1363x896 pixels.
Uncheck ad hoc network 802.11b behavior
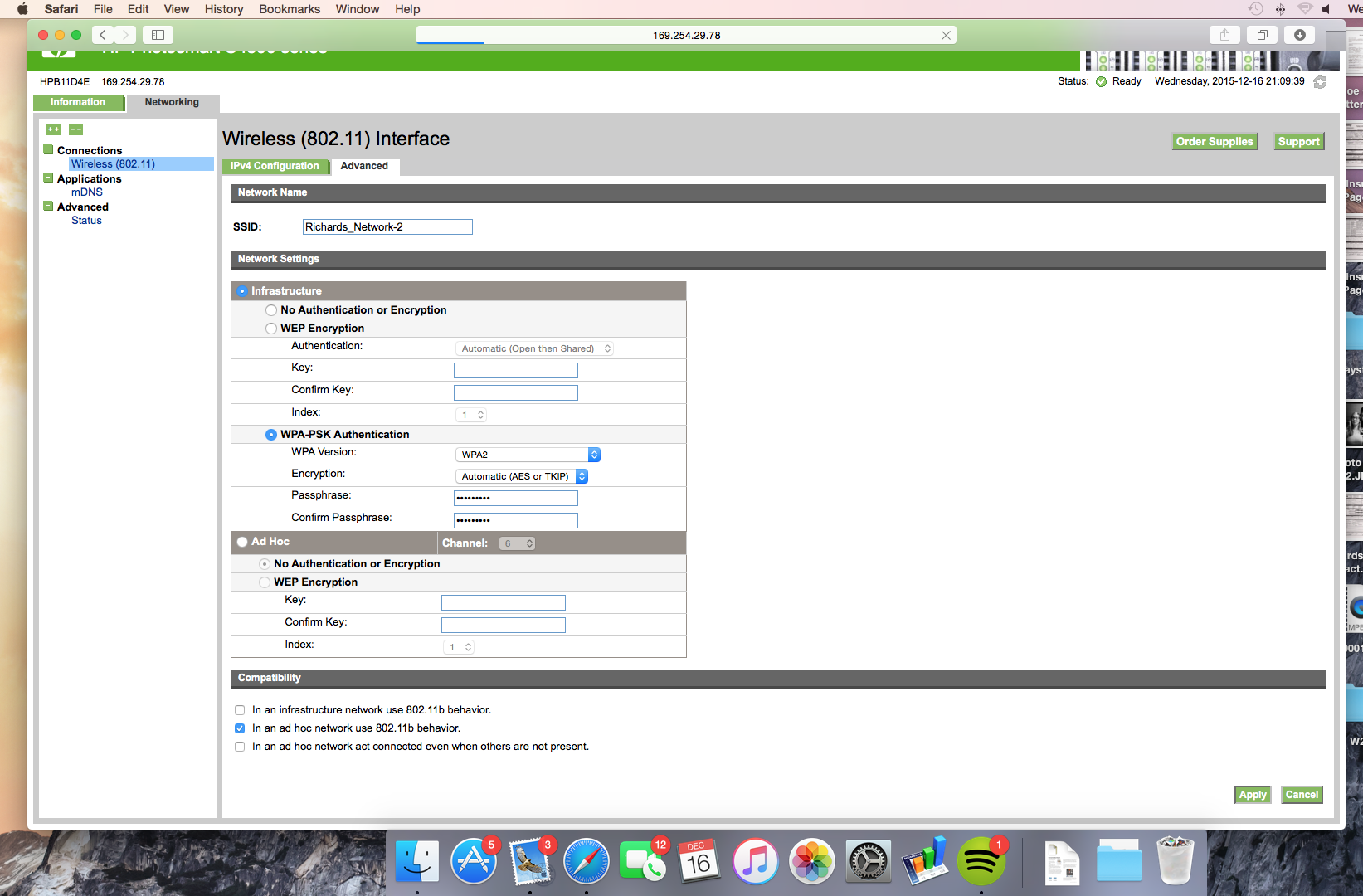(240, 728)
